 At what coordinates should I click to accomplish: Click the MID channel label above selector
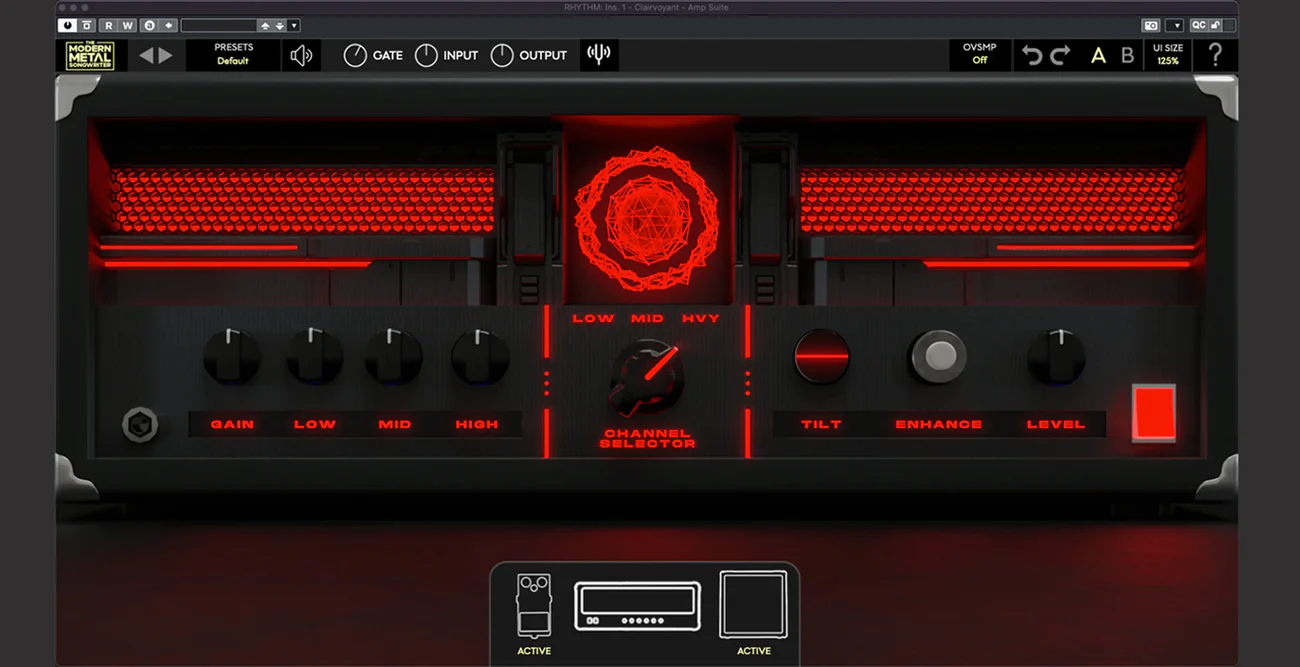pyautogui.click(x=647, y=318)
